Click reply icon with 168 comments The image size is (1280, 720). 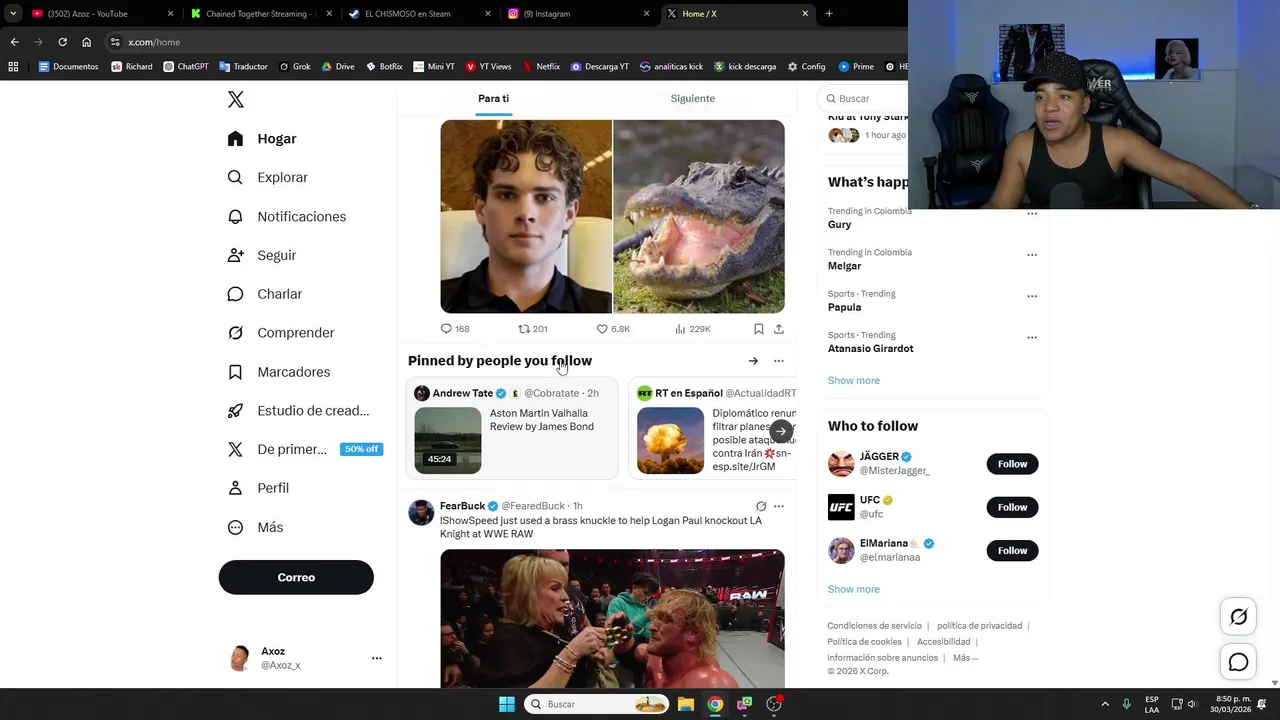point(446,329)
